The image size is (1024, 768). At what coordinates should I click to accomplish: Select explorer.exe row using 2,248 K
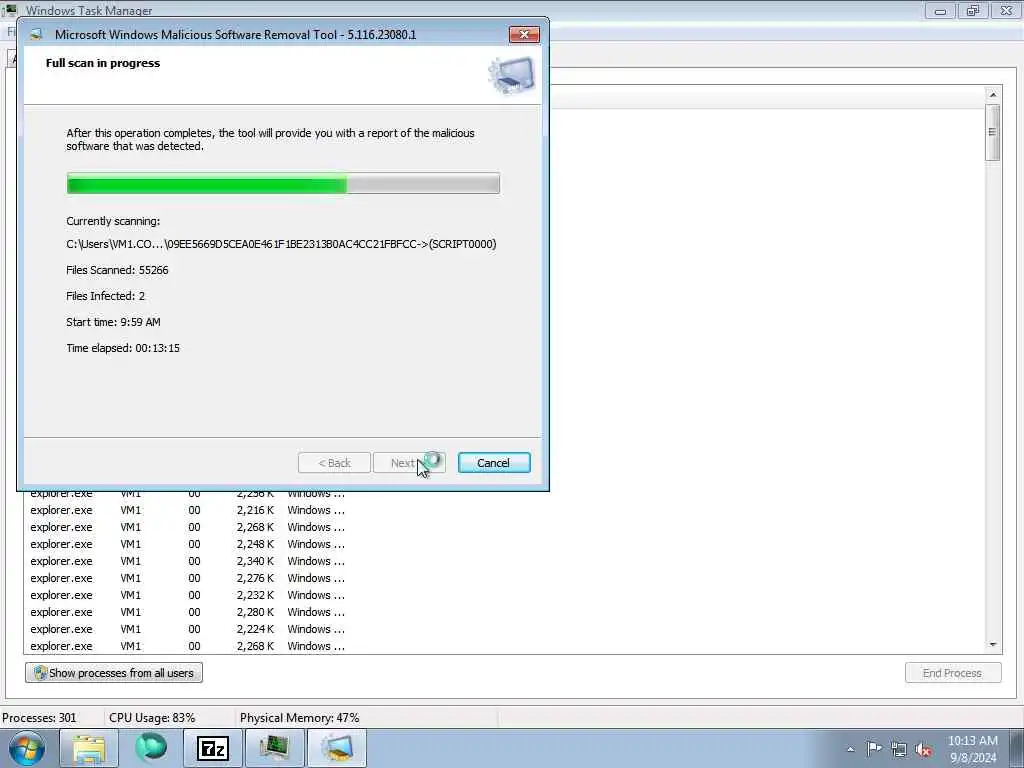point(187,544)
